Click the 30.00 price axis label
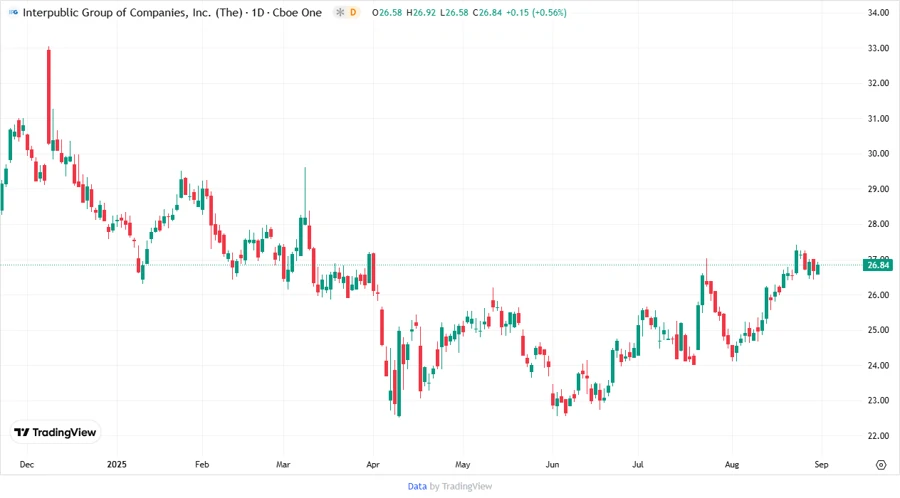900x498 pixels. 878,154
